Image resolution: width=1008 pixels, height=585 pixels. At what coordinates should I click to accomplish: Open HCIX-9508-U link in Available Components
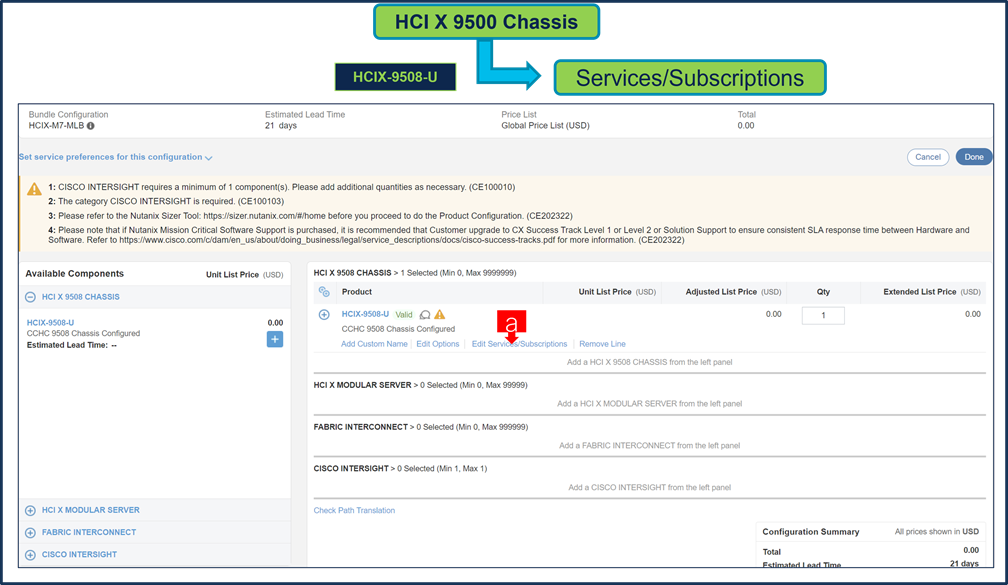point(50,323)
